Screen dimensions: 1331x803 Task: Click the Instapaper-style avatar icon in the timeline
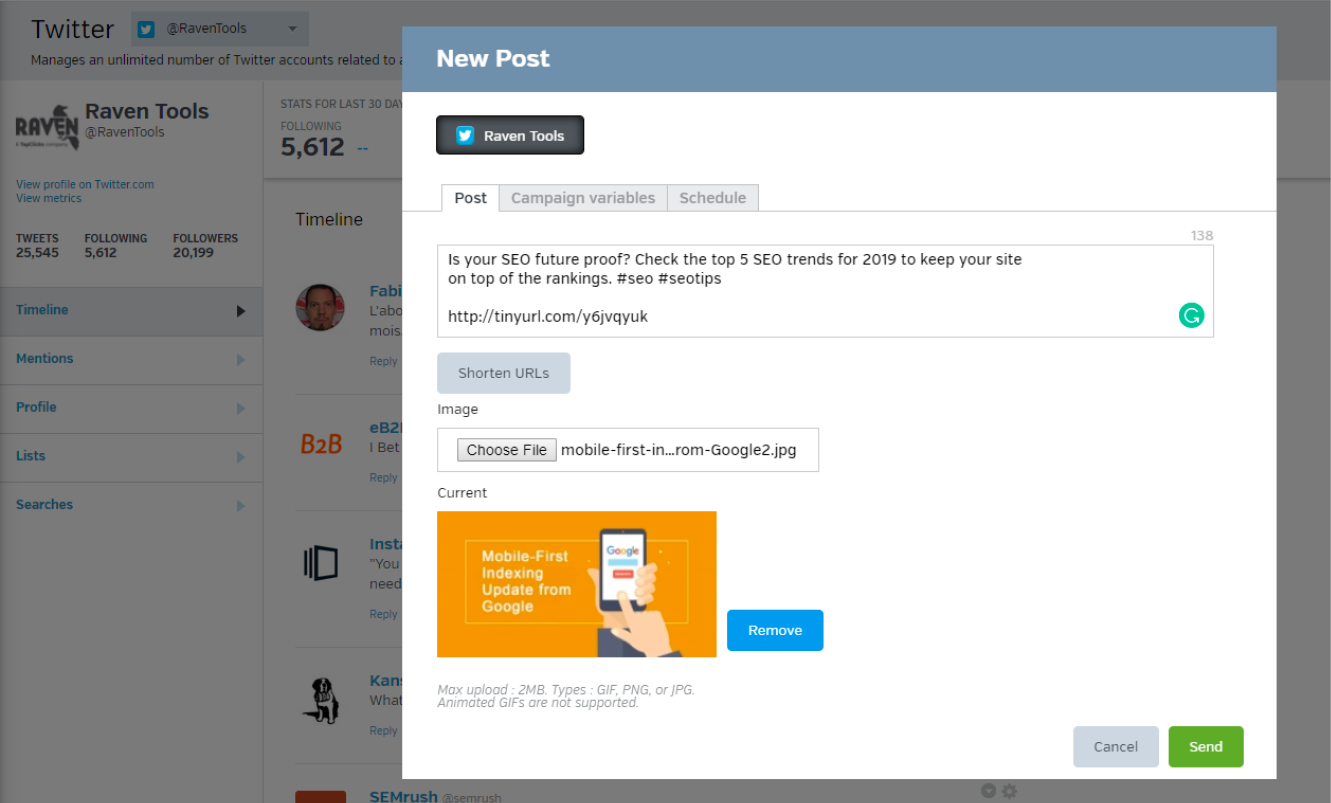click(321, 564)
